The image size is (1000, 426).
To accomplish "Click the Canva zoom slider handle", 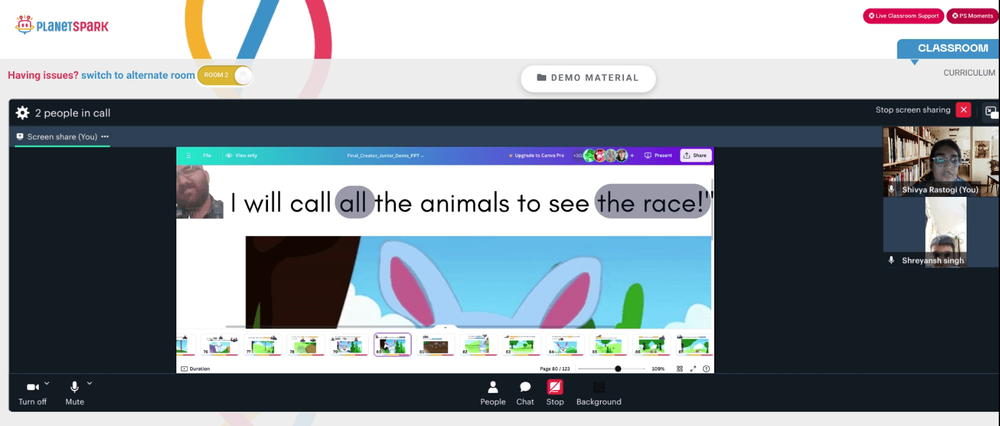I will [x=617, y=369].
